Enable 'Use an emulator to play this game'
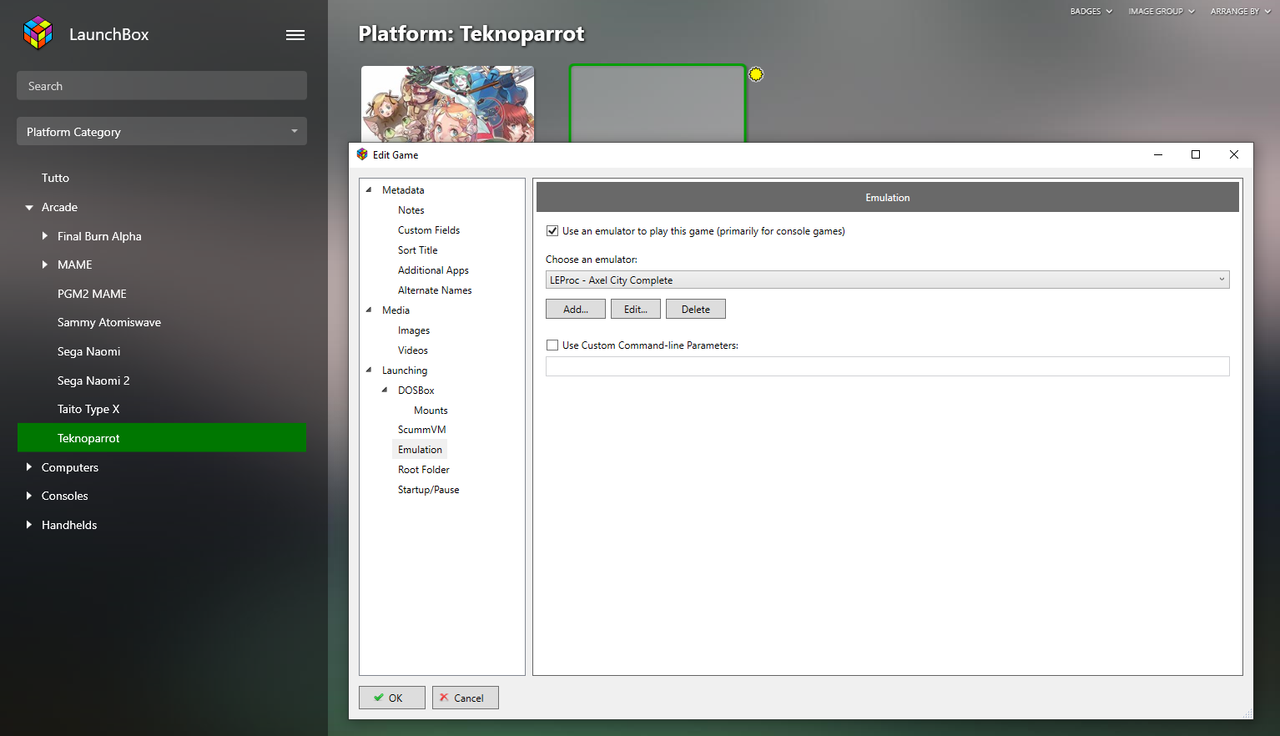 coord(552,231)
